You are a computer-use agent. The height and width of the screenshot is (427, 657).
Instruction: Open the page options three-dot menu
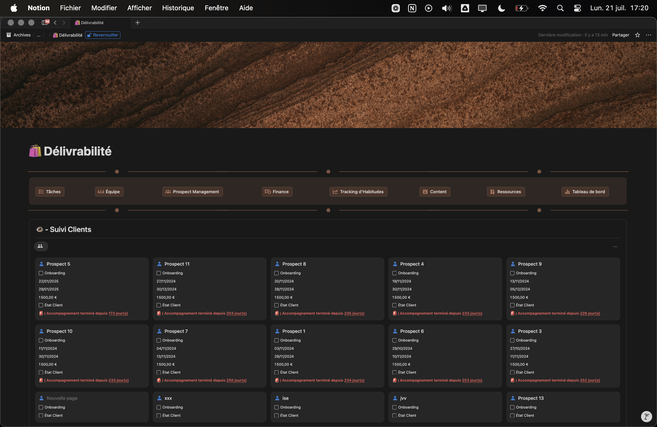coord(648,35)
